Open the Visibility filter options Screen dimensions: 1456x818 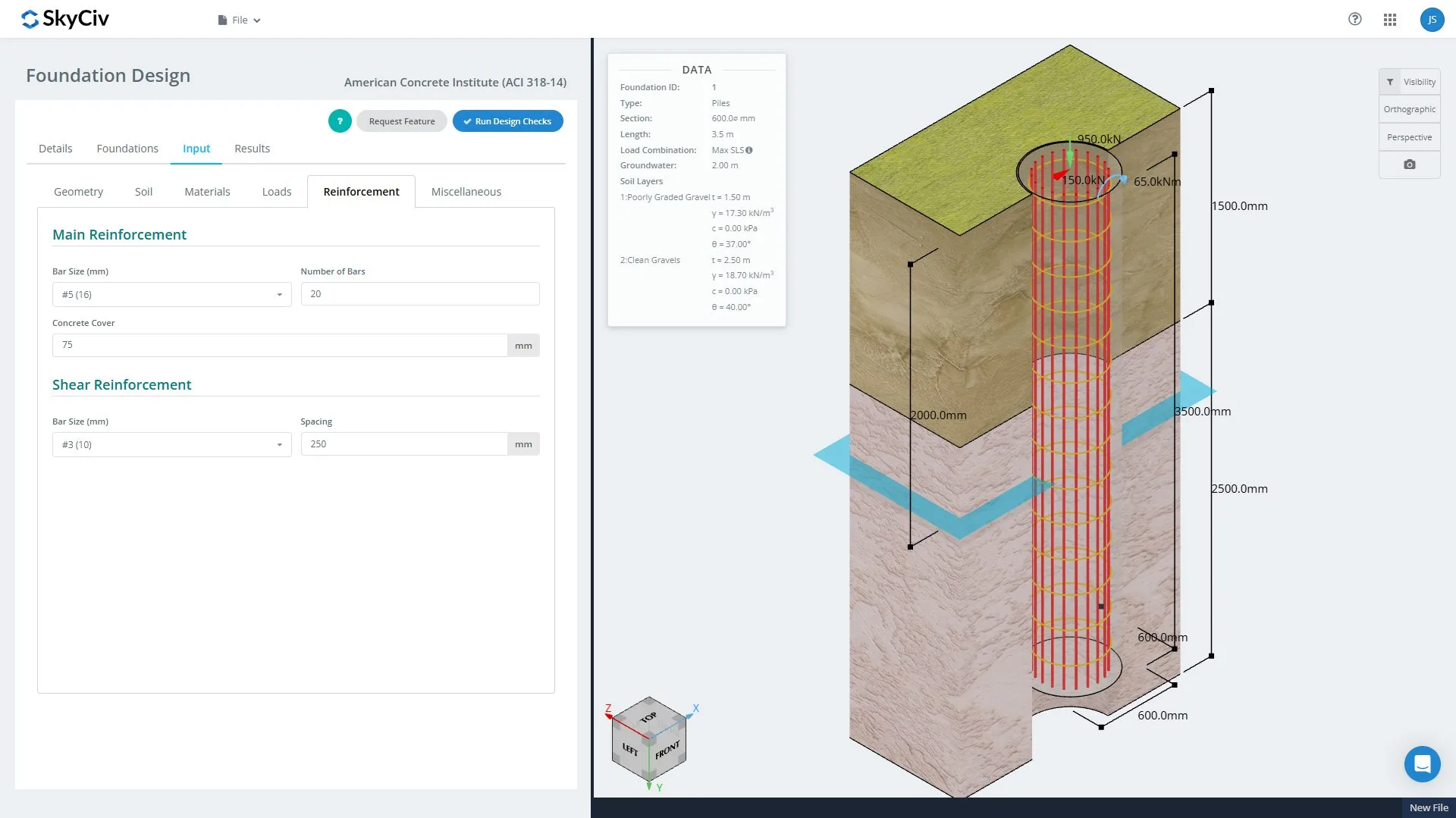(x=1409, y=82)
